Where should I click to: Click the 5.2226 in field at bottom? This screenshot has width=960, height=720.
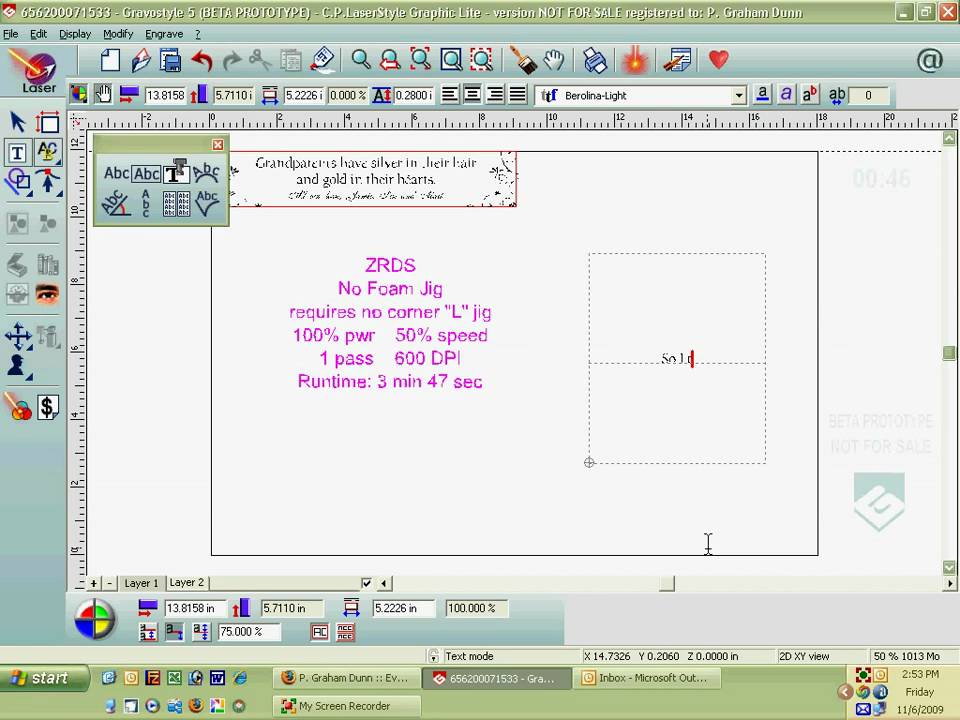(x=403, y=608)
